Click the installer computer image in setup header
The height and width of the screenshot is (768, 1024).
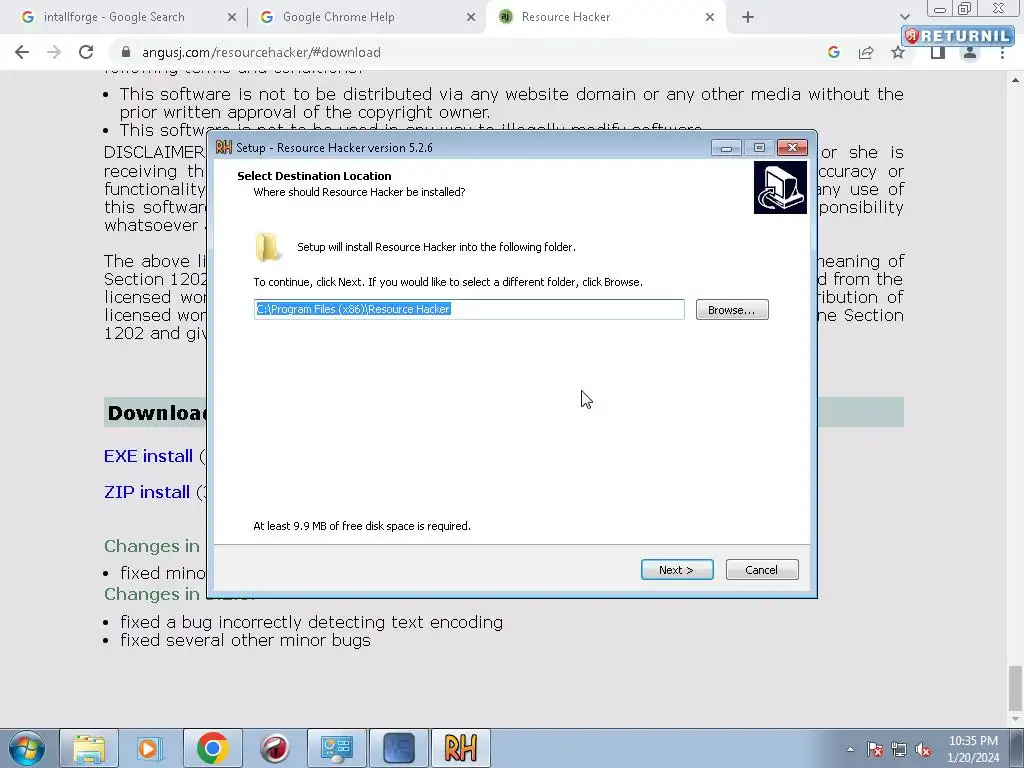(x=780, y=187)
